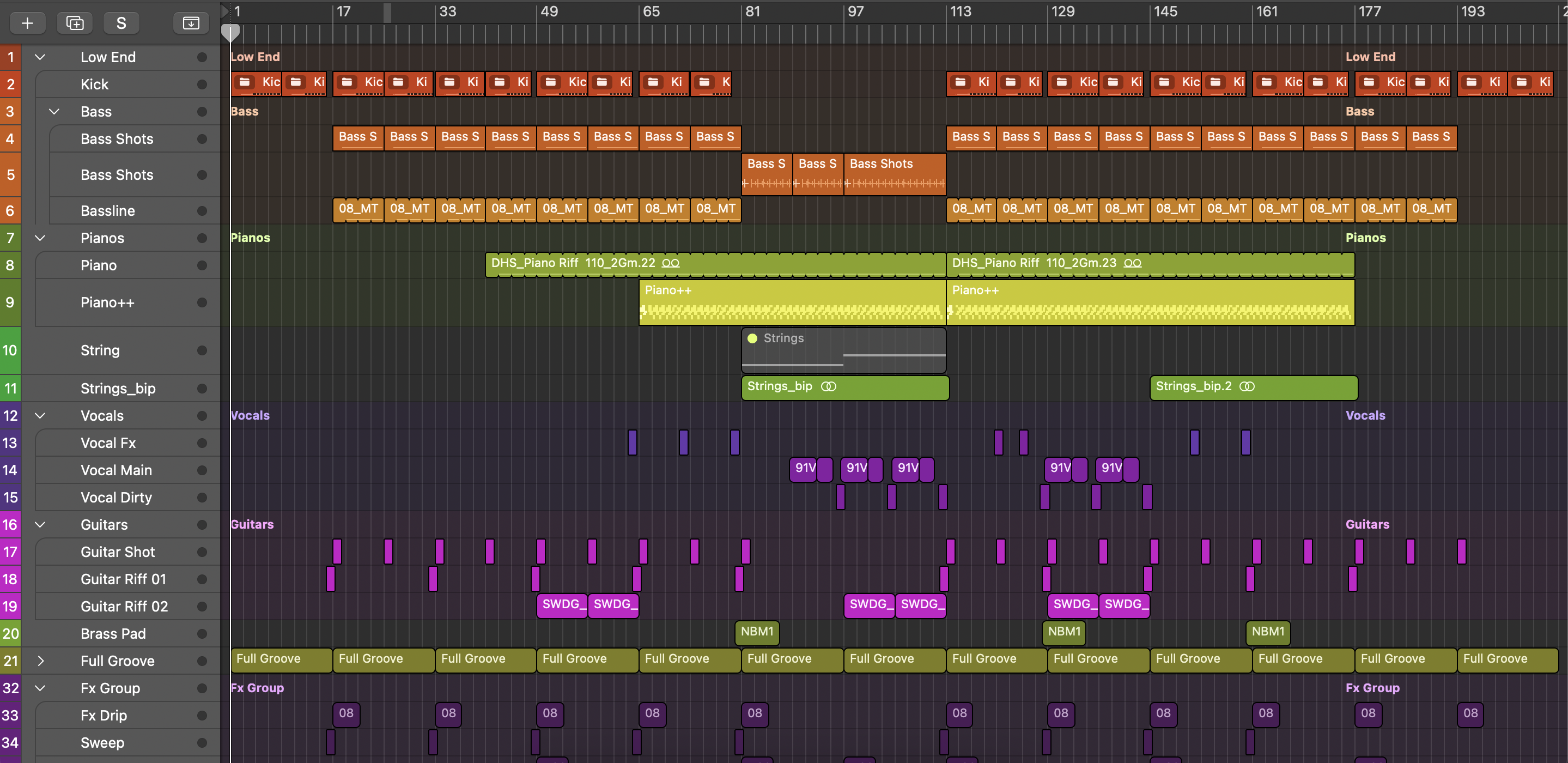Select the Strings automation region
The width and height of the screenshot is (1568, 763).
843,351
